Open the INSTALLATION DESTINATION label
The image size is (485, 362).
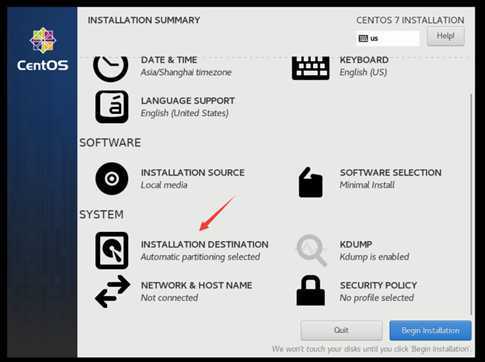205,244
